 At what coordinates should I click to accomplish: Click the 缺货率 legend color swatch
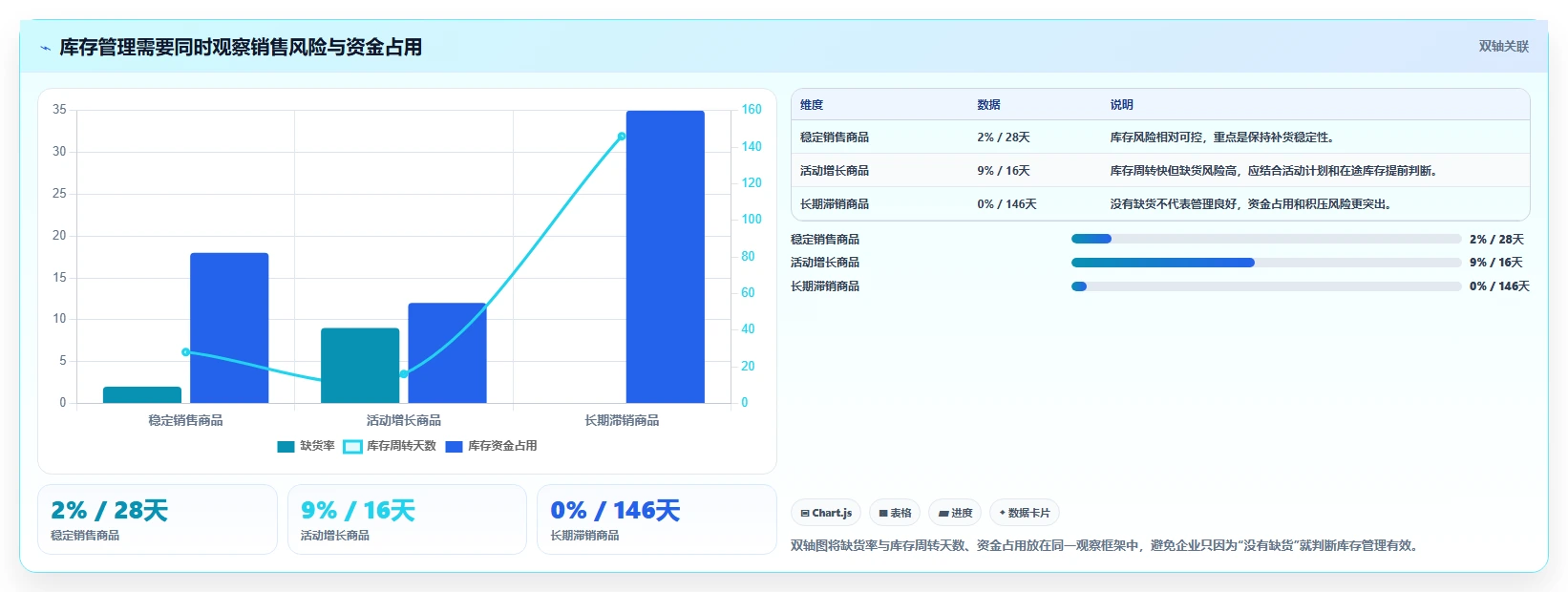(286, 447)
